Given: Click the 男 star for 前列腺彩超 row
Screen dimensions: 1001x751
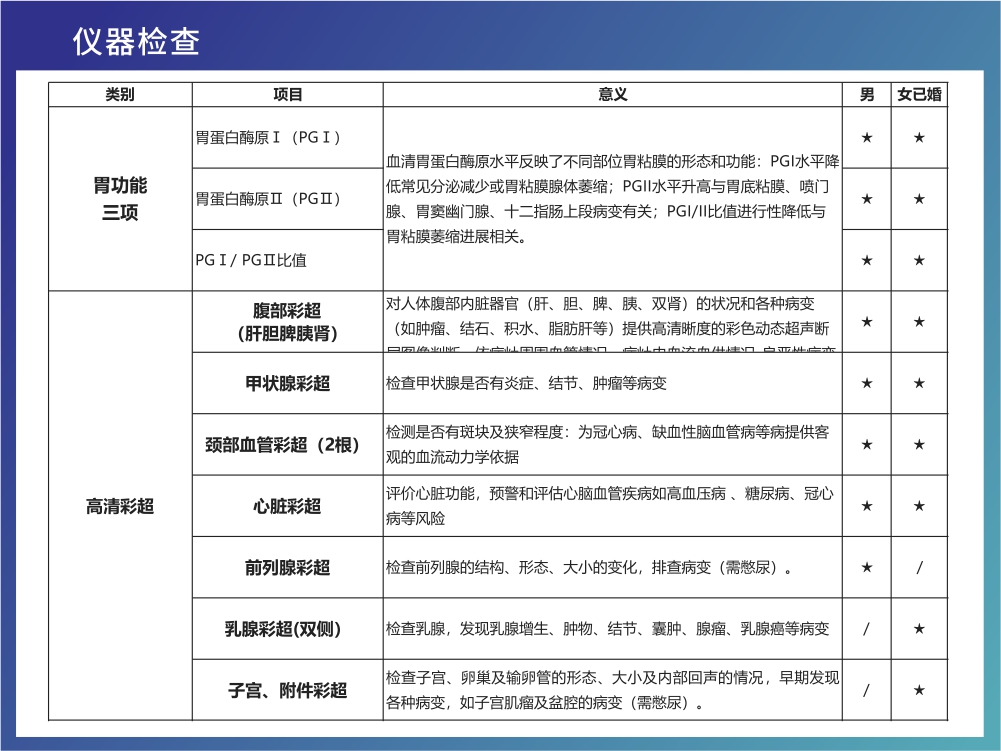Looking at the screenshot, I should click(x=866, y=567).
